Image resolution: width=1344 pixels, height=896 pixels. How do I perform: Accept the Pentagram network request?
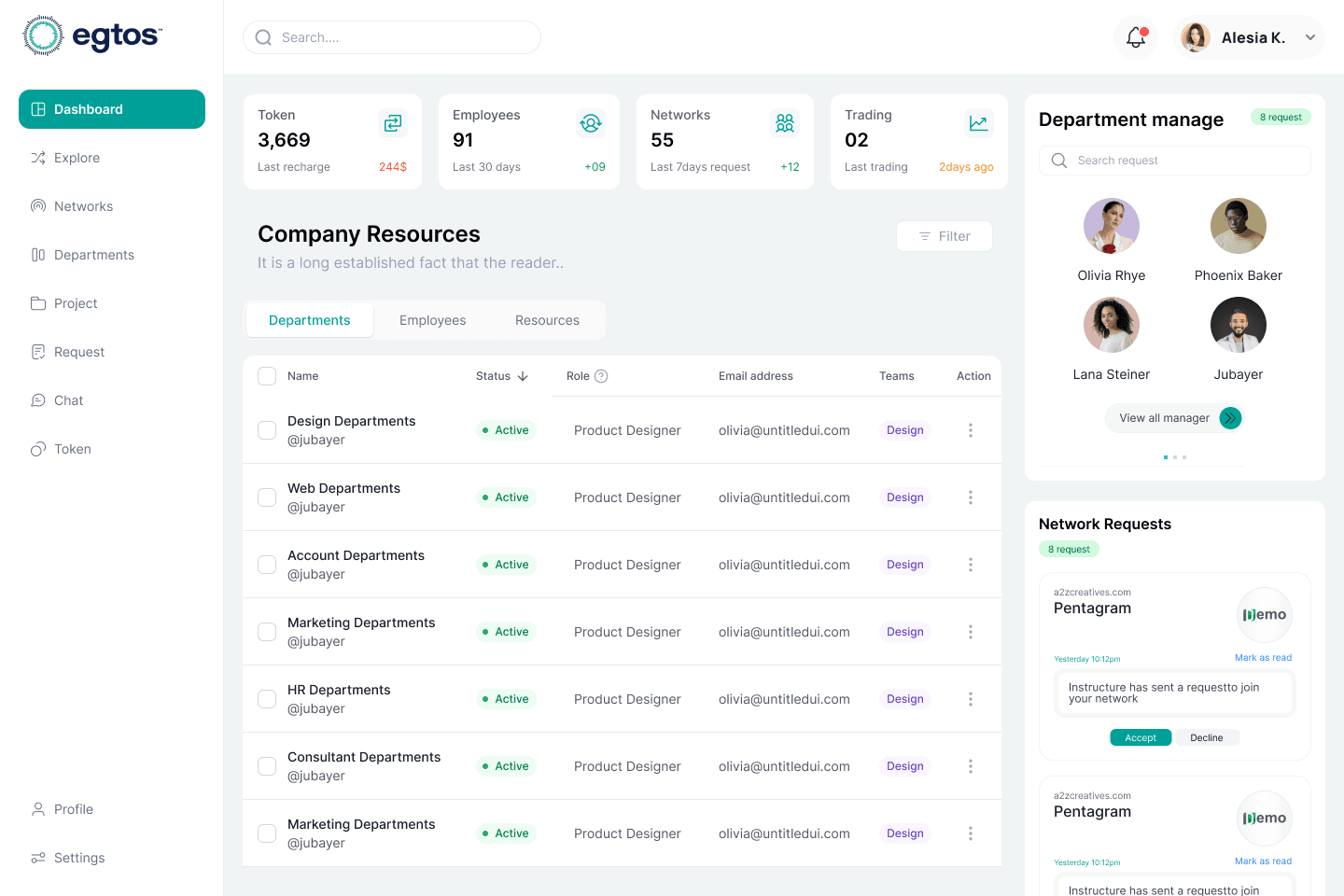(x=1141, y=737)
